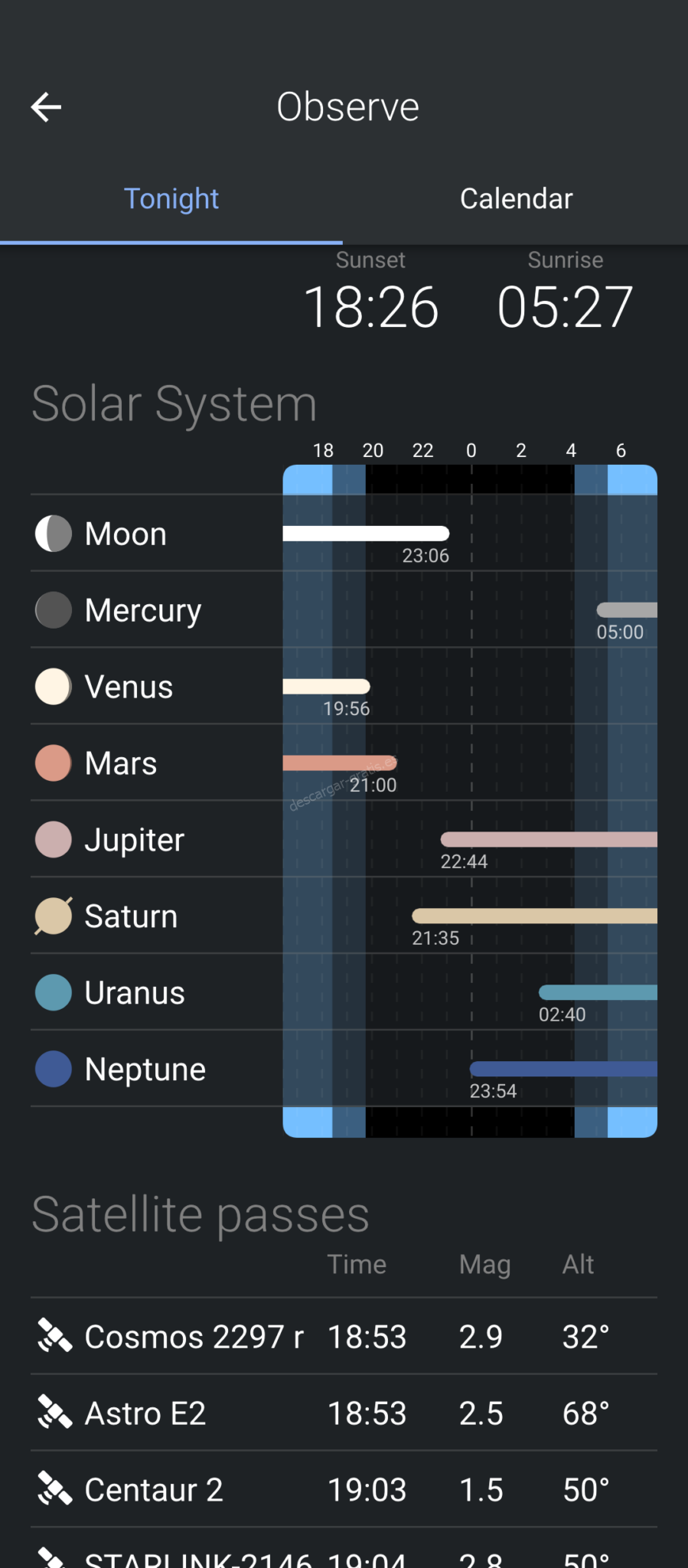Screen dimensions: 688x1568
Task: Select the Uranus planet icon
Action: coord(52,992)
